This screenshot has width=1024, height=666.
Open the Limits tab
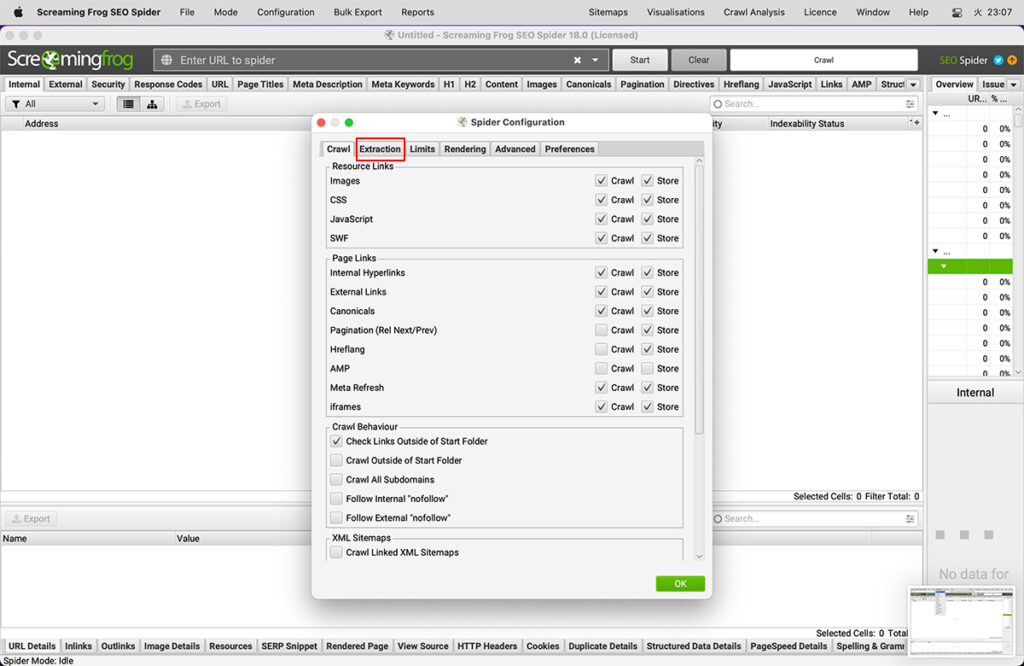(x=422, y=149)
